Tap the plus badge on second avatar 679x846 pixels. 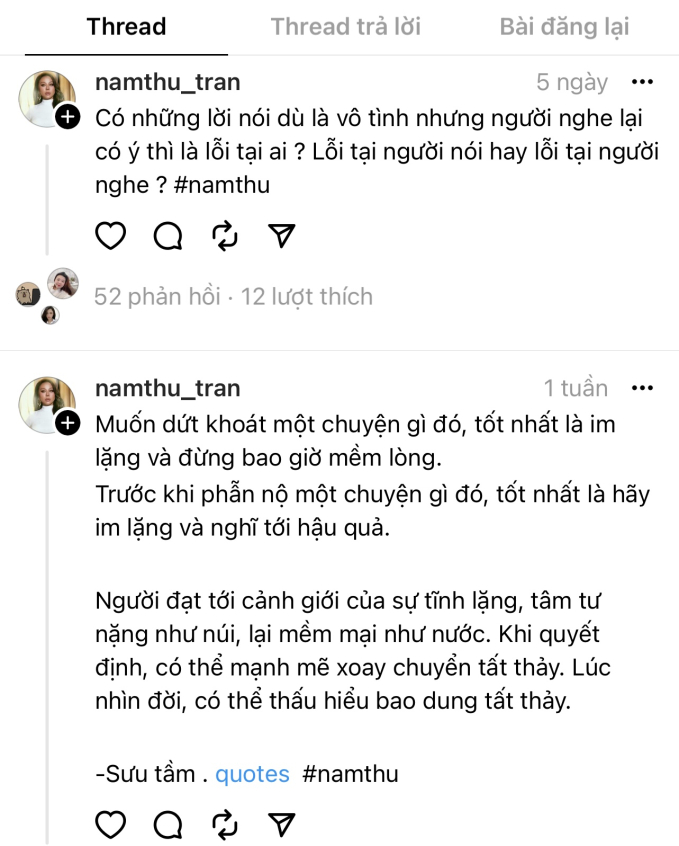[68, 423]
